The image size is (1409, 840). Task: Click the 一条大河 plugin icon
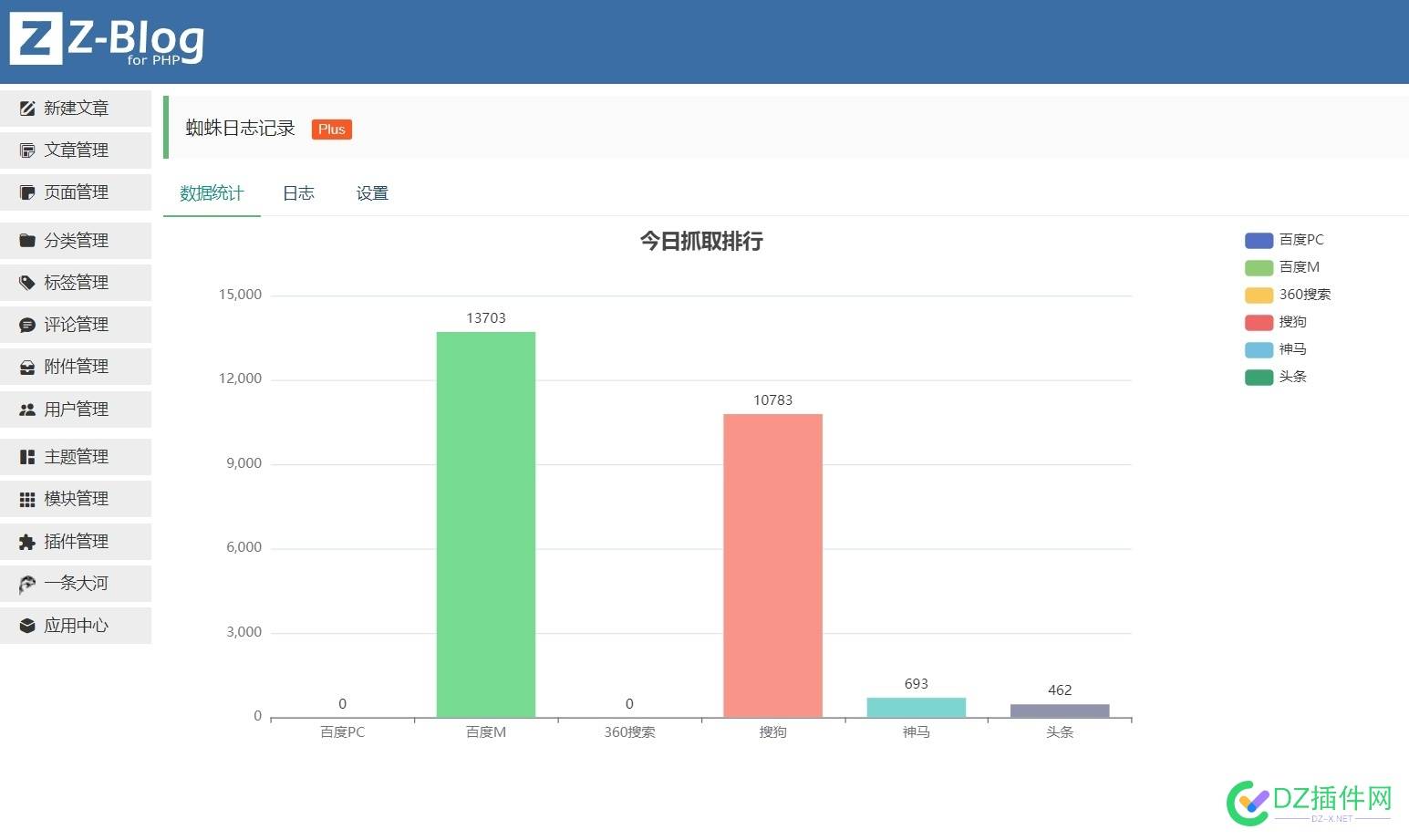point(27,584)
